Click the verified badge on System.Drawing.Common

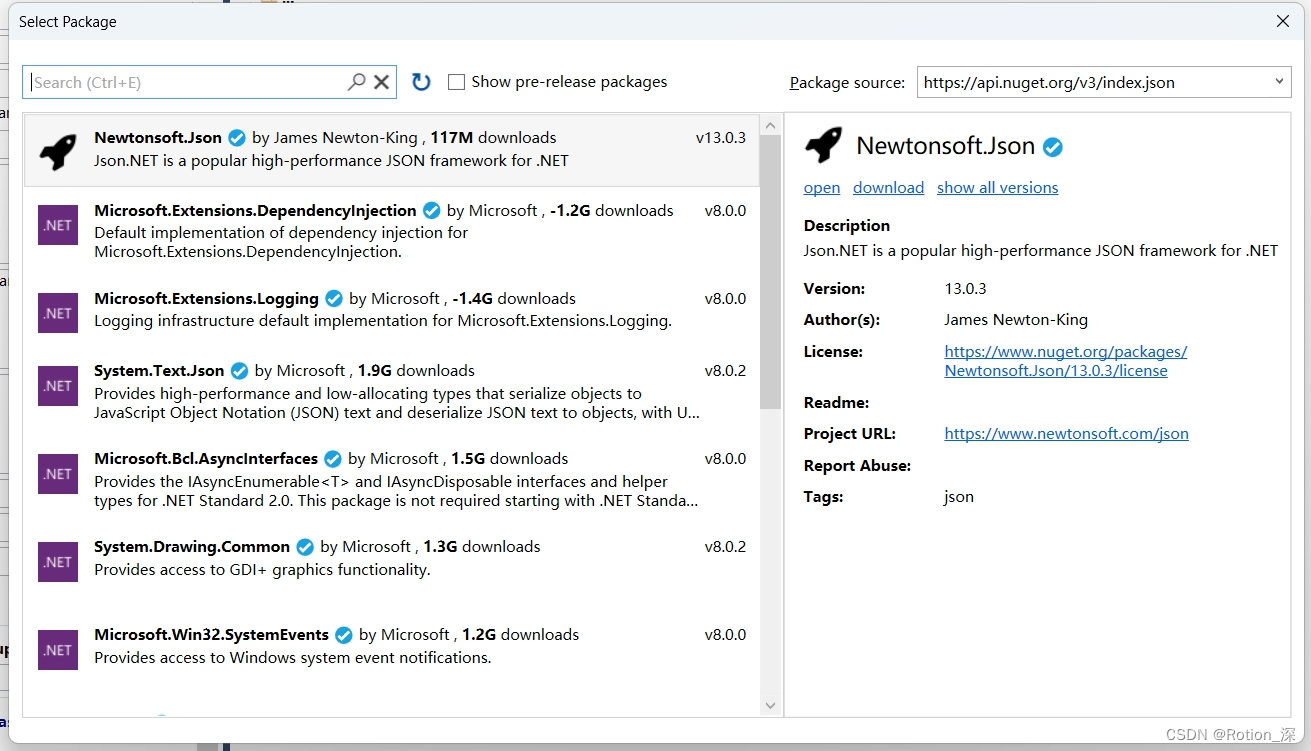click(304, 546)
